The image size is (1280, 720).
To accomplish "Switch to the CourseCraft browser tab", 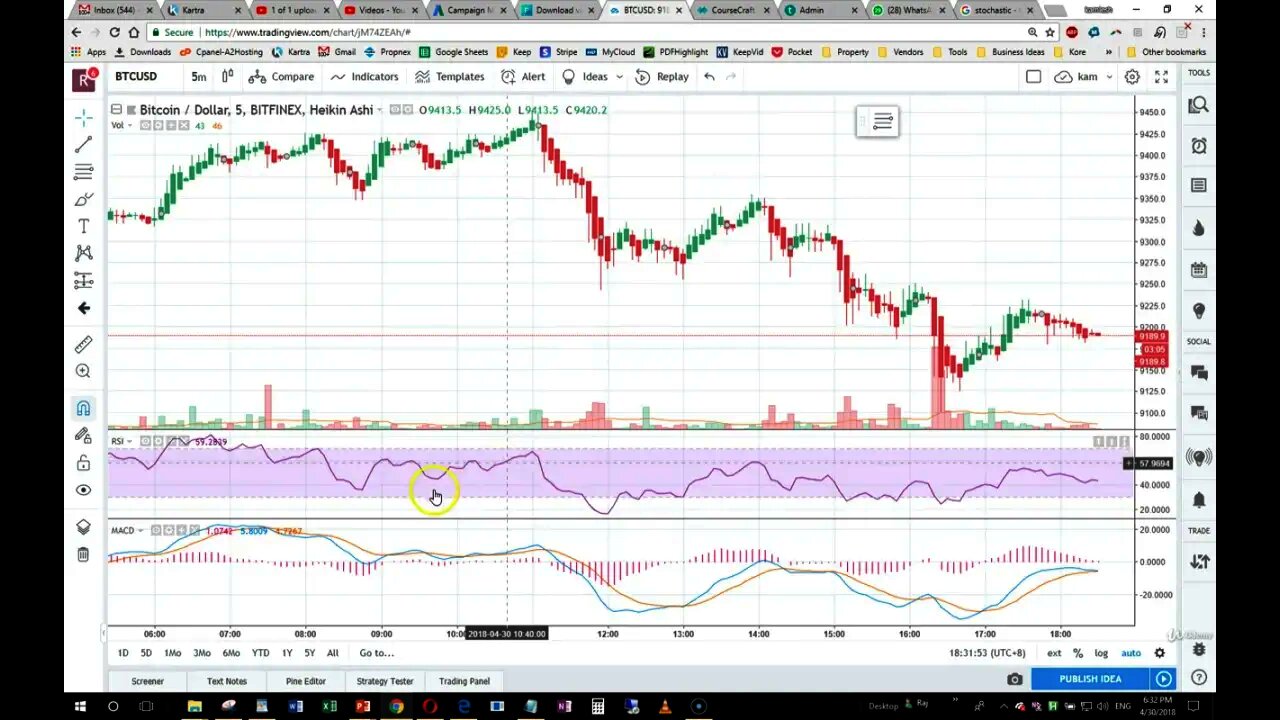I will point(733,10).
